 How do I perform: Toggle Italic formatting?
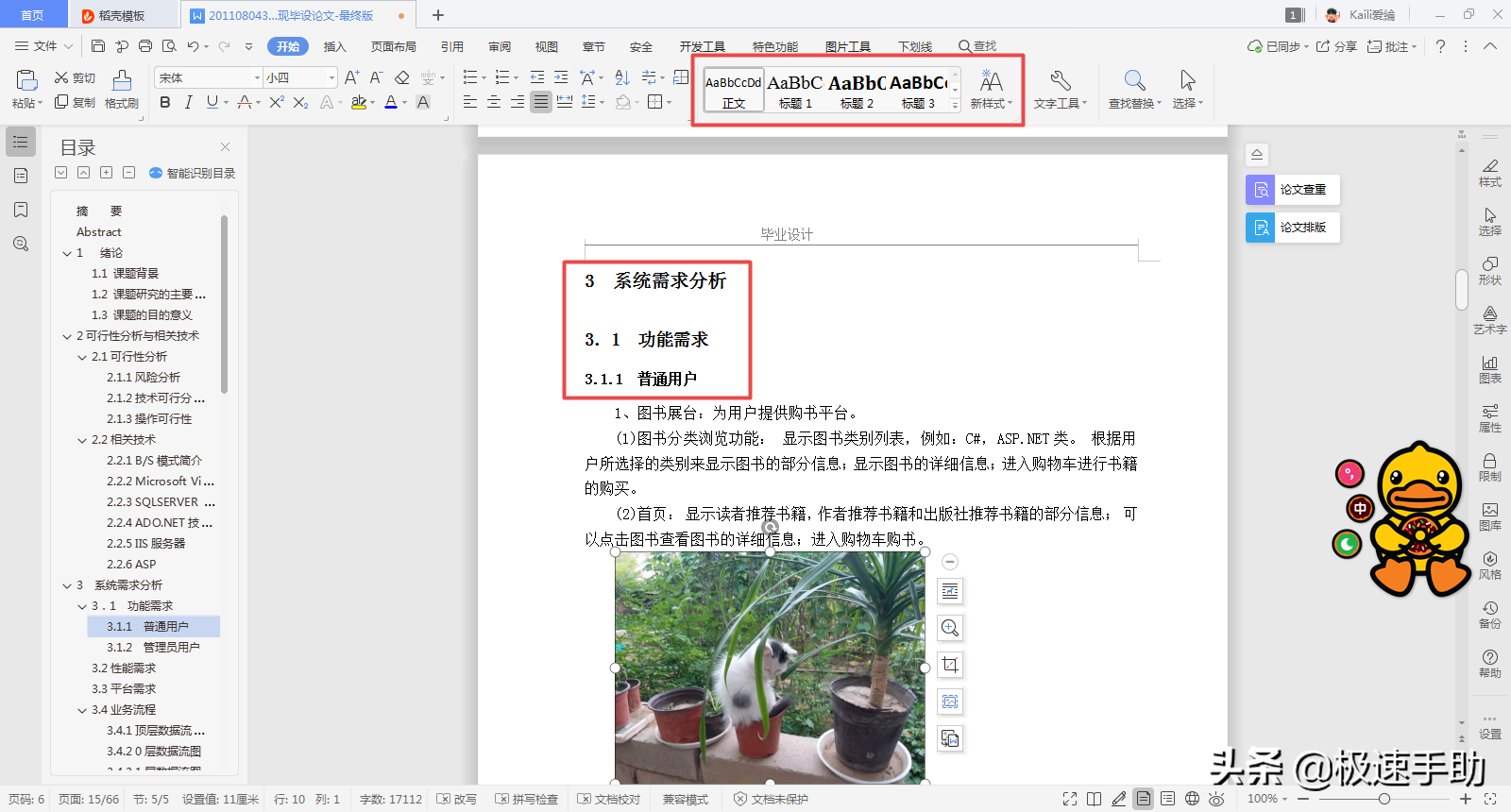click(x=188, y=102)
